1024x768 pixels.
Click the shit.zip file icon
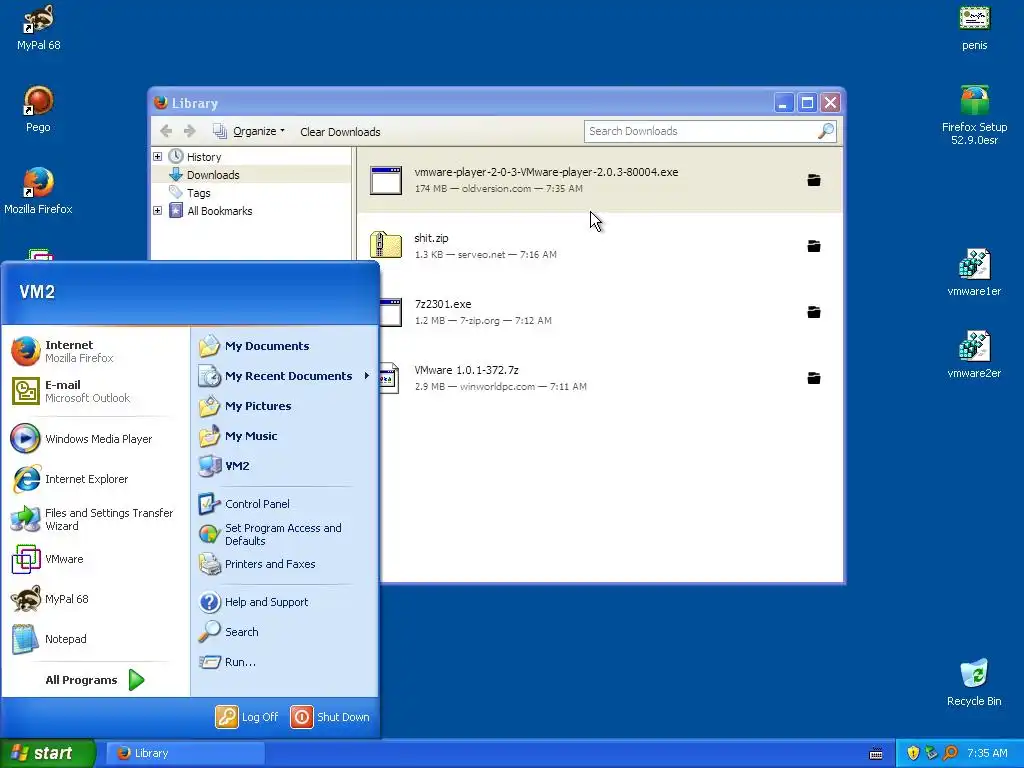[386, 246]
